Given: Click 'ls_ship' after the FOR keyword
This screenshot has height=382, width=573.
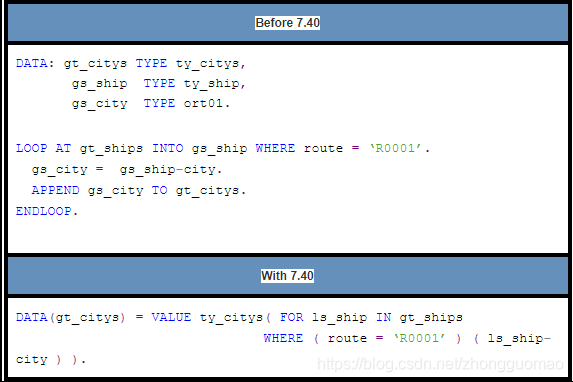Looking at the screenshot, I should 339,317.
